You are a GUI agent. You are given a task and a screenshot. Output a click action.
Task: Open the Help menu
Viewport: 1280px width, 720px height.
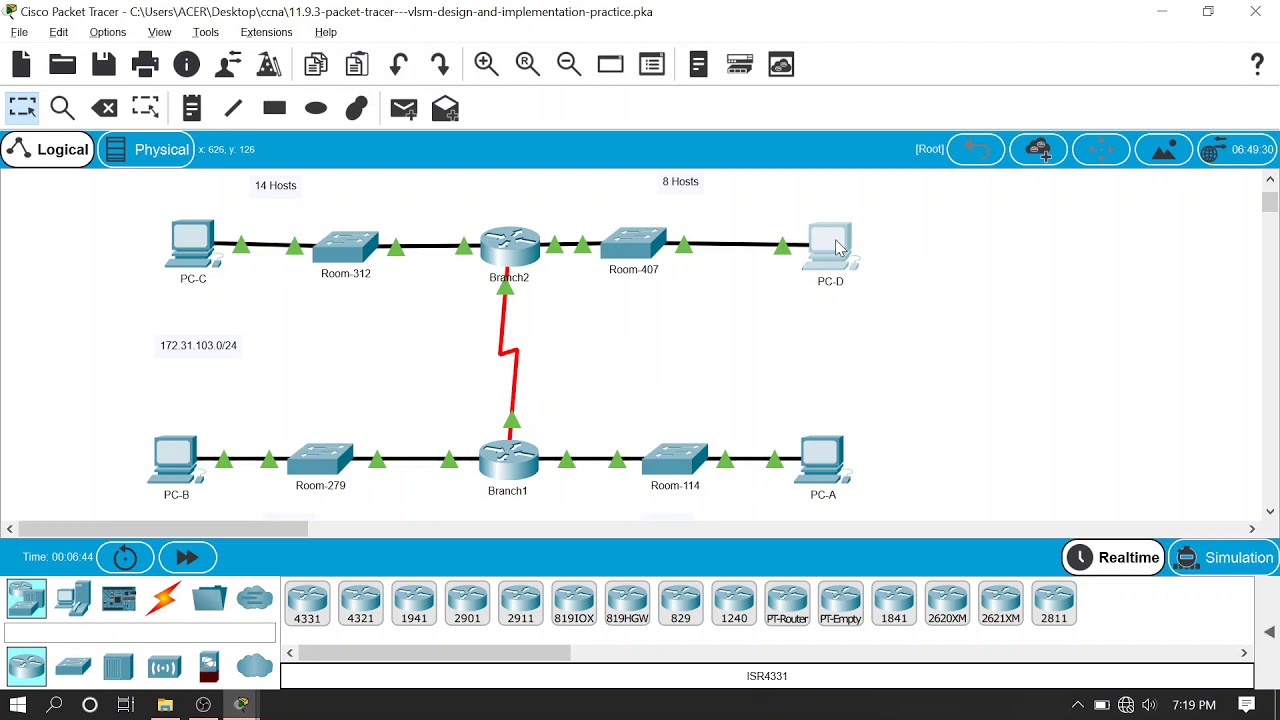coord(326,32)
